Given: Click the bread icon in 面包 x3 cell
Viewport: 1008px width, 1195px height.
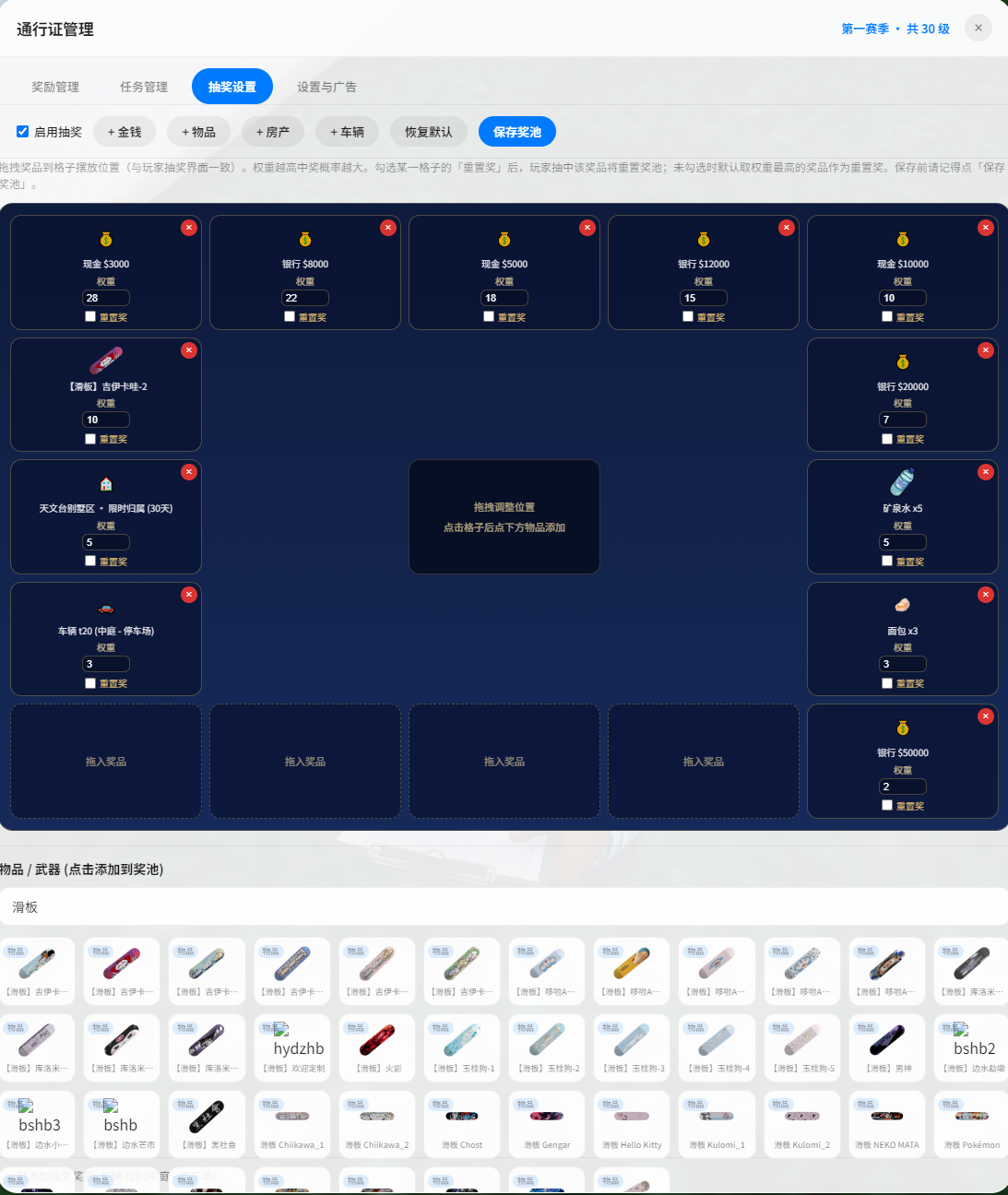Looking at the screenshot, I should [x=903, y=605].
